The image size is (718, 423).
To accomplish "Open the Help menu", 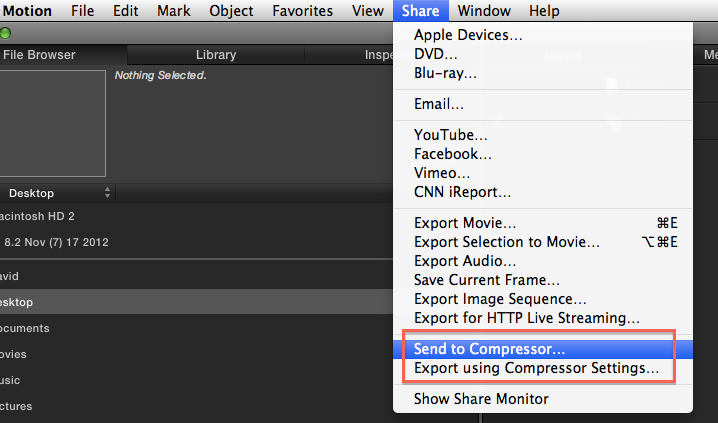I will 544,11.
